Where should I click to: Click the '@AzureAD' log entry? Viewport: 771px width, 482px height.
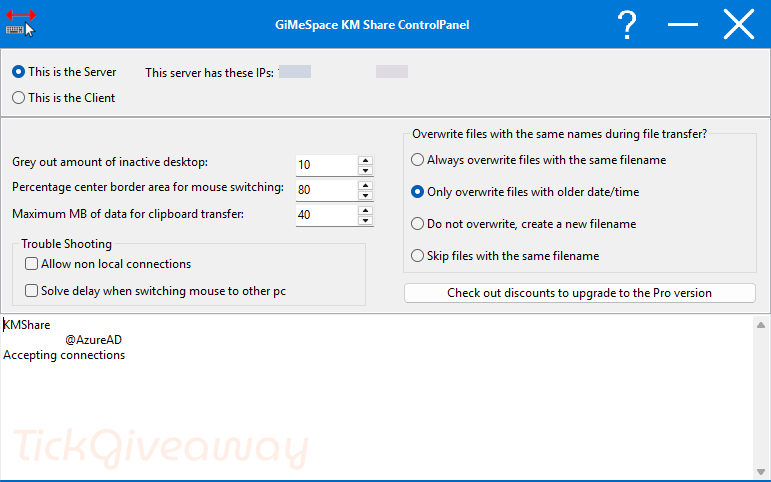click(93, 340)
